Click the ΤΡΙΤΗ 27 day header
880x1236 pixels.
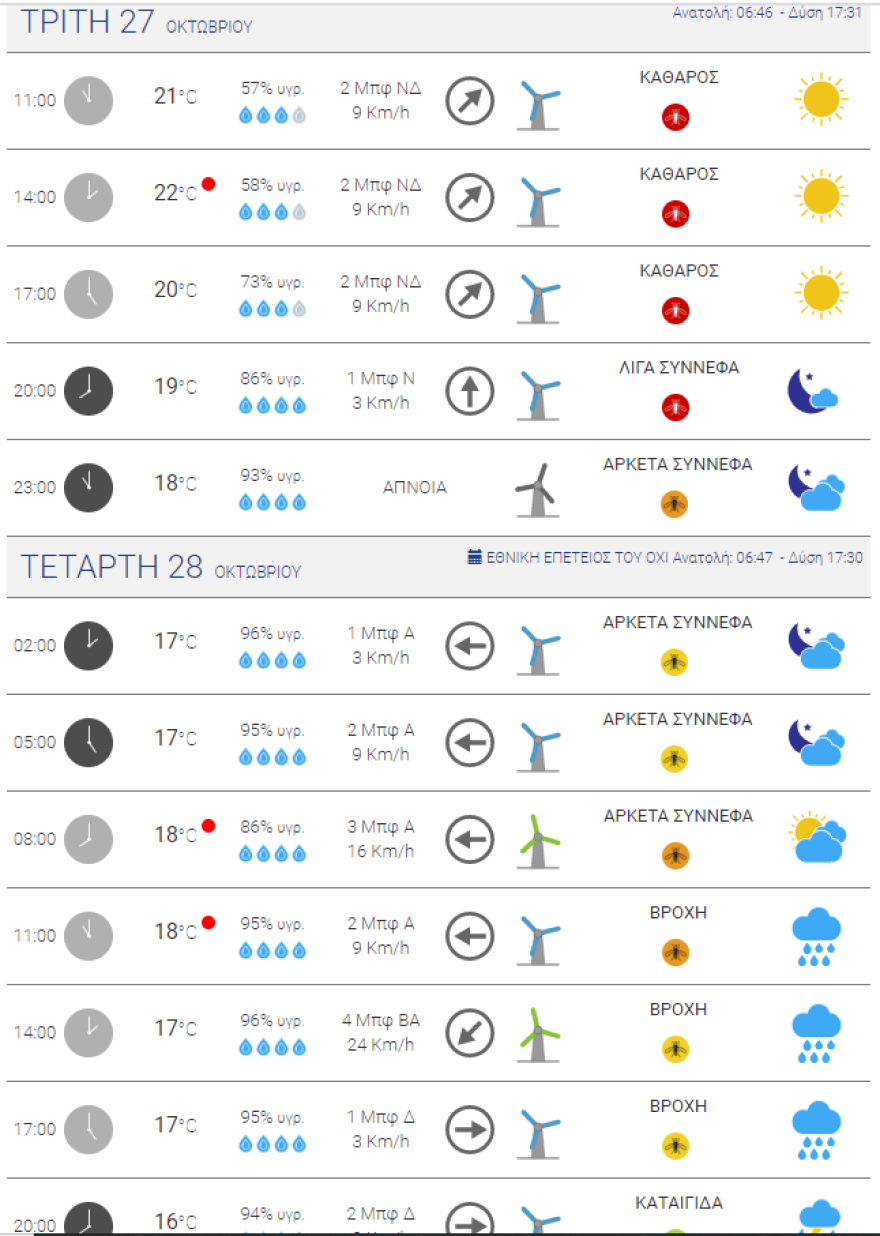point(88,23)
